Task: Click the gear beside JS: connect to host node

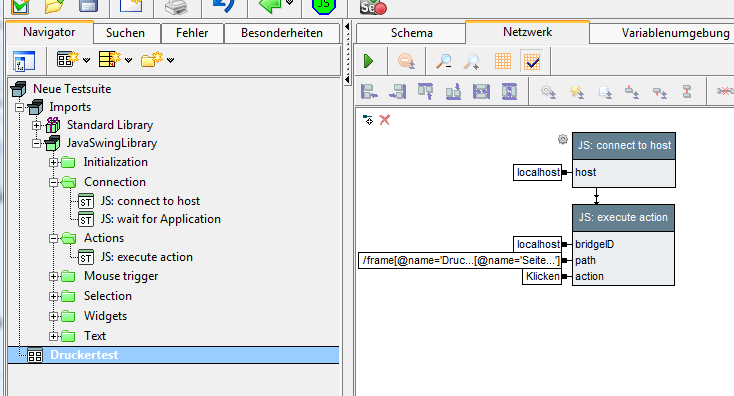Action: point(563,139)
